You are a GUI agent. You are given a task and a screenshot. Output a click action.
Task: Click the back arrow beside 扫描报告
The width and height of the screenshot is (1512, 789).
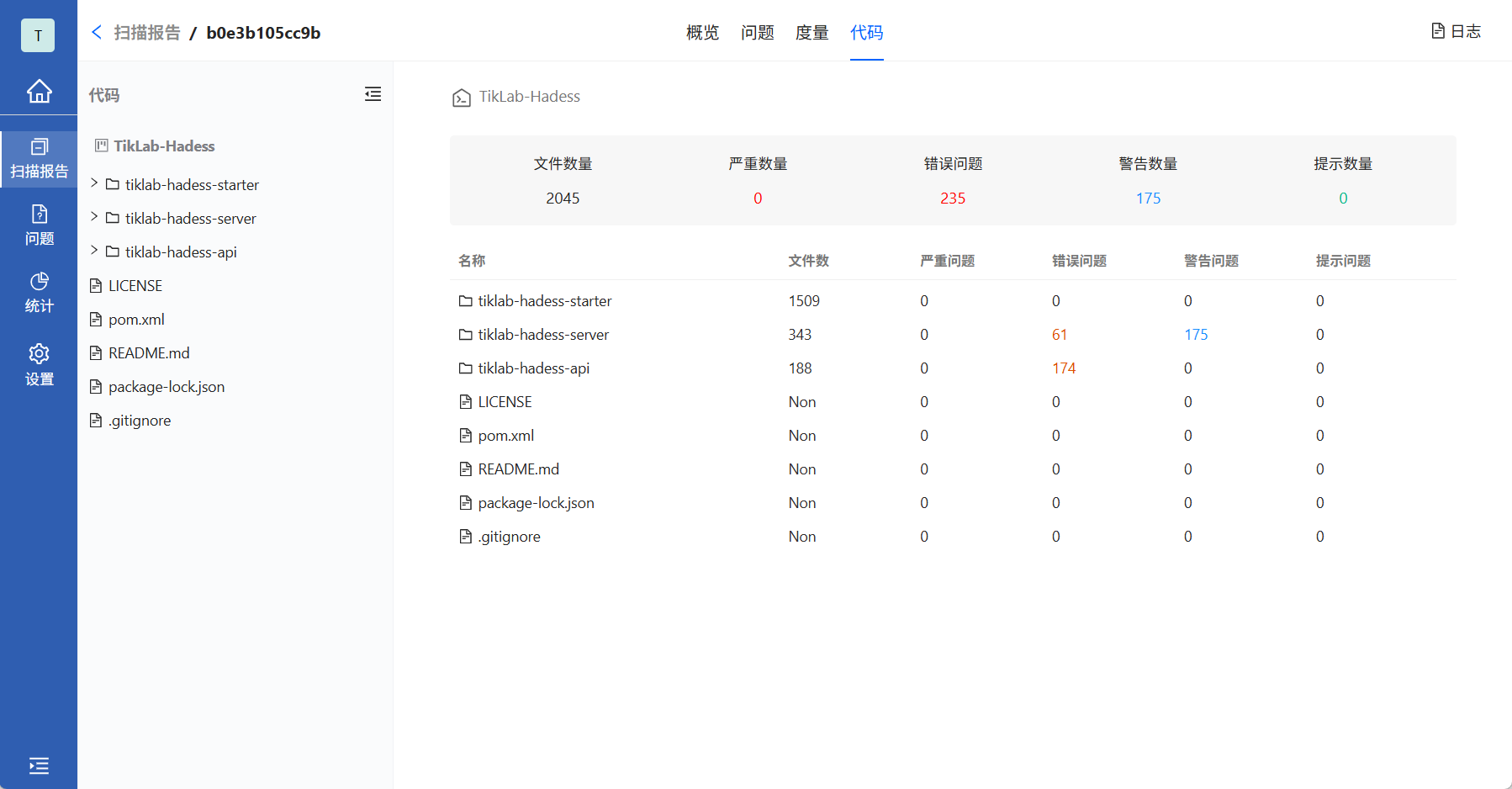[97, 32]
